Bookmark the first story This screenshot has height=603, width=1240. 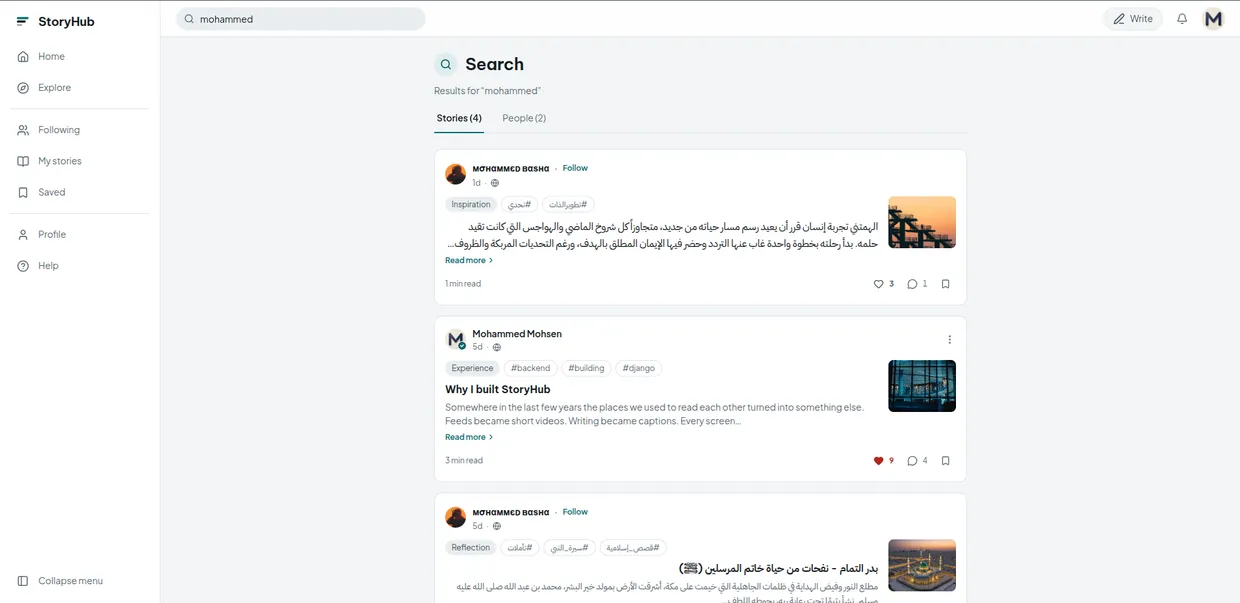pyautogui.click(x=946, y=284)
